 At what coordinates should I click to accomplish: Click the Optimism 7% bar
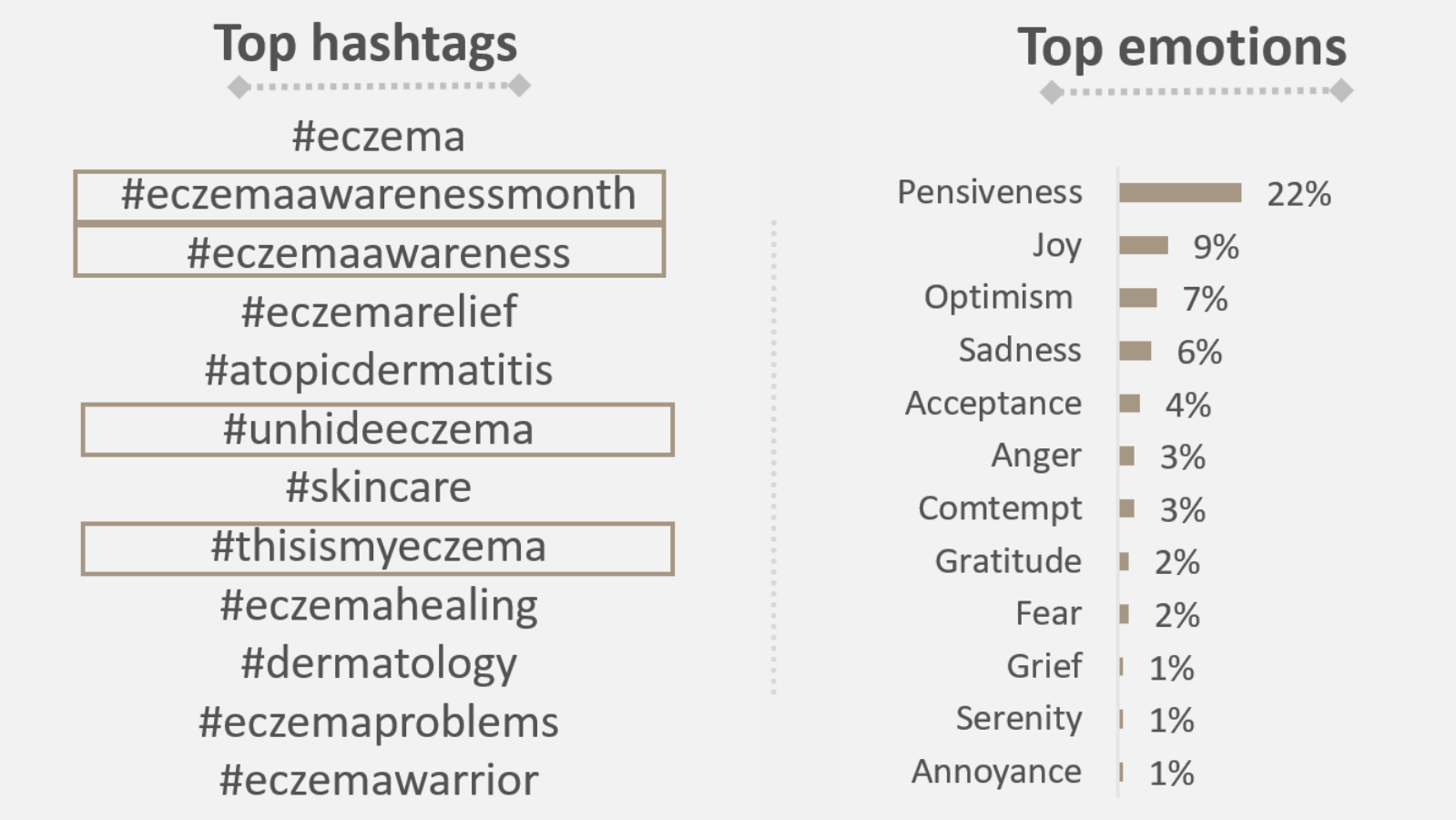pyautogui.click(x=1138, y=298)
